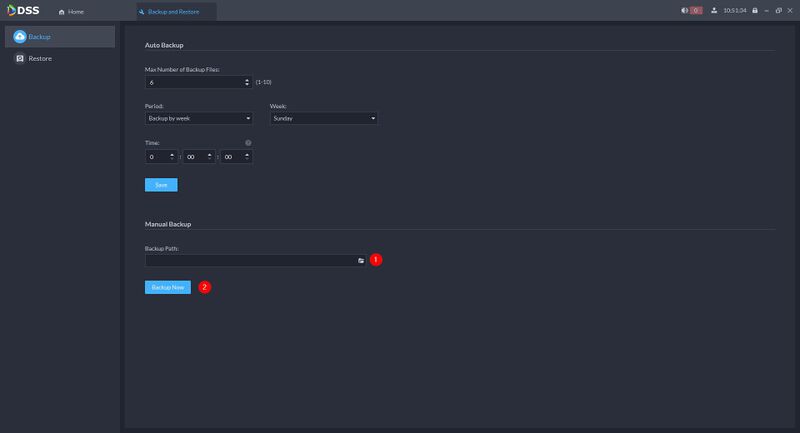Increase the minutes value in Time
Image resolution: width=800 pixels, height=433 pixels.
click(x=210, y=155)
